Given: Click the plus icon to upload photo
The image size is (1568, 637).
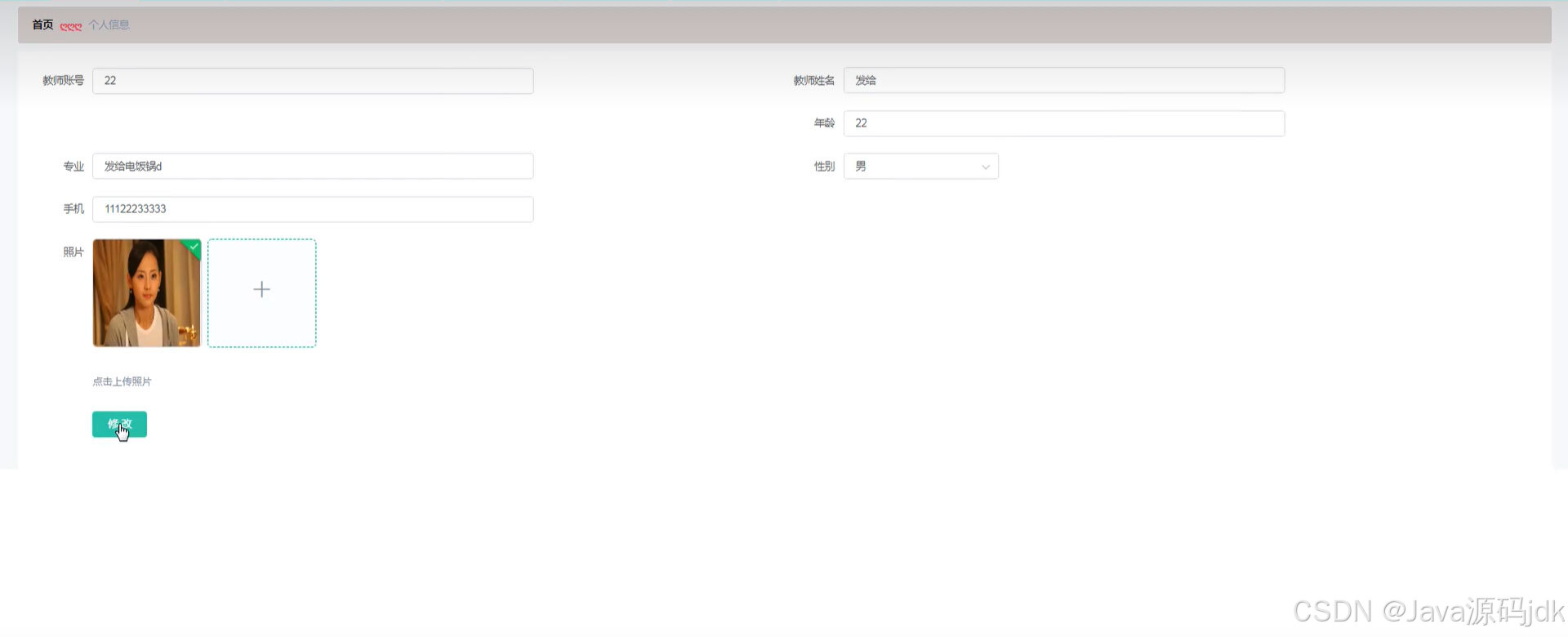Looking at the screenshot, I should coord(261,290).
